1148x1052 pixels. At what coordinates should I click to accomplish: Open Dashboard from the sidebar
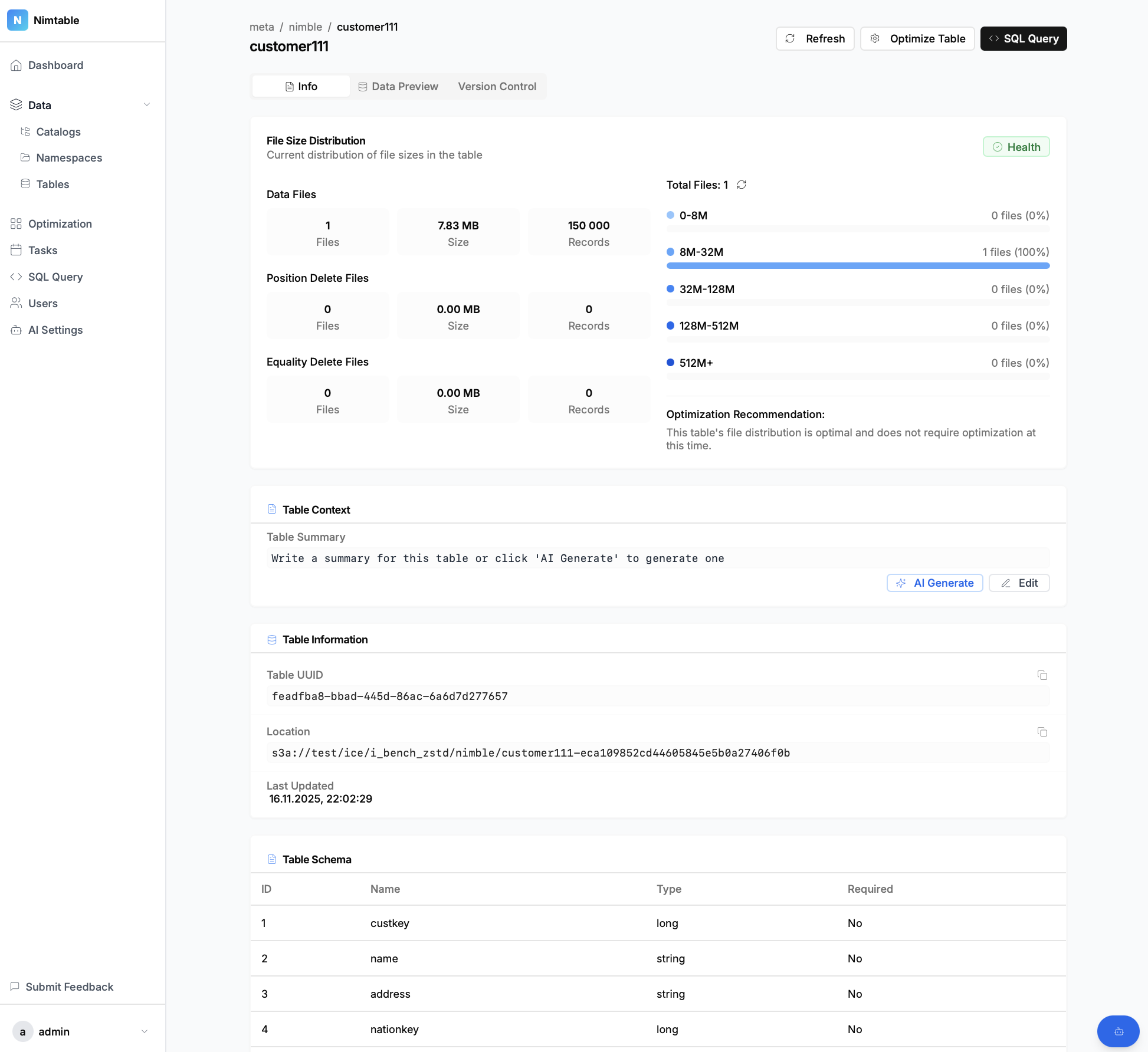pos(55,65)
